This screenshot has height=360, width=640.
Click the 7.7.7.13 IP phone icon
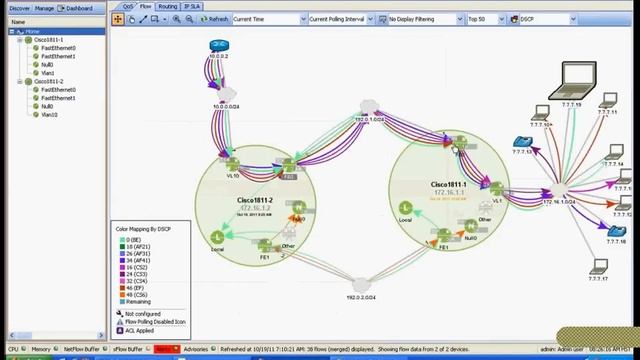pos(523,142)
